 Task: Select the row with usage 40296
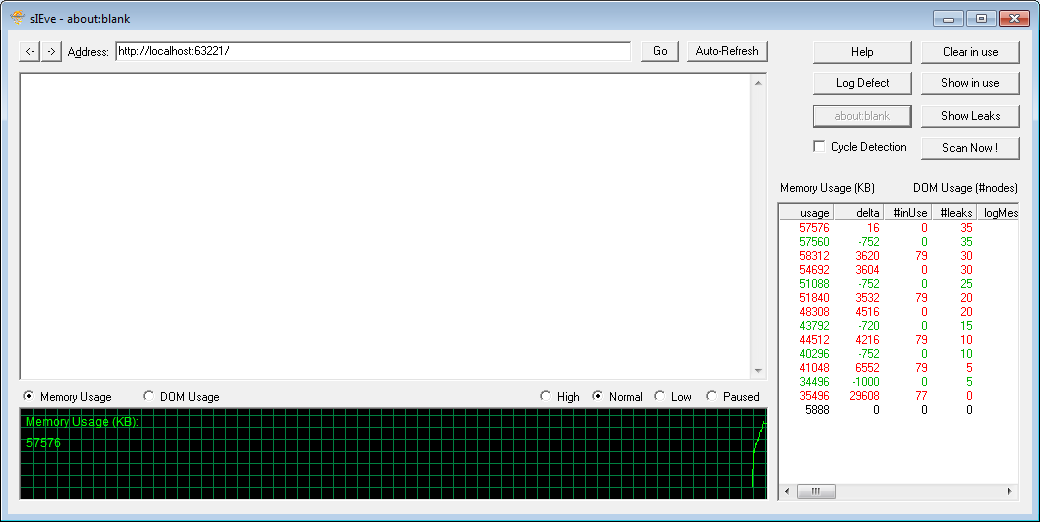[899, 353]
